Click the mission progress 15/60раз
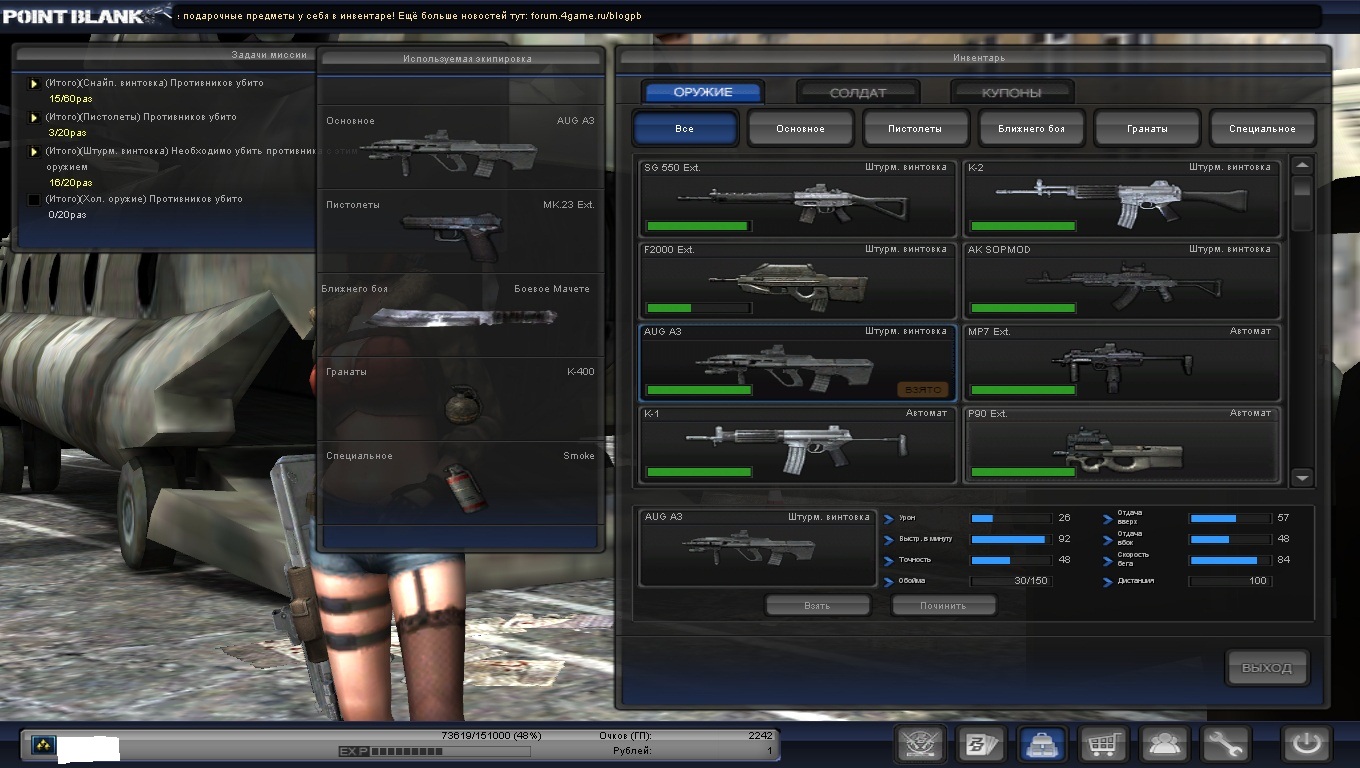This screenshot has height=768, width=1360. point(70,99)
